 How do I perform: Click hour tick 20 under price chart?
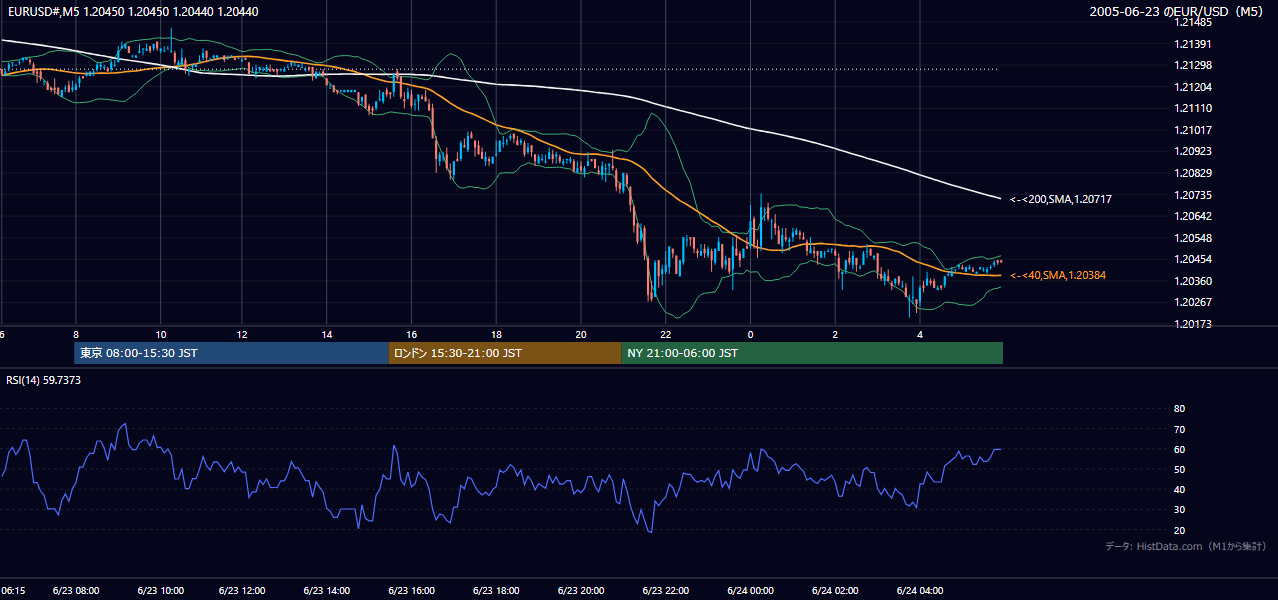coord(581,334)
